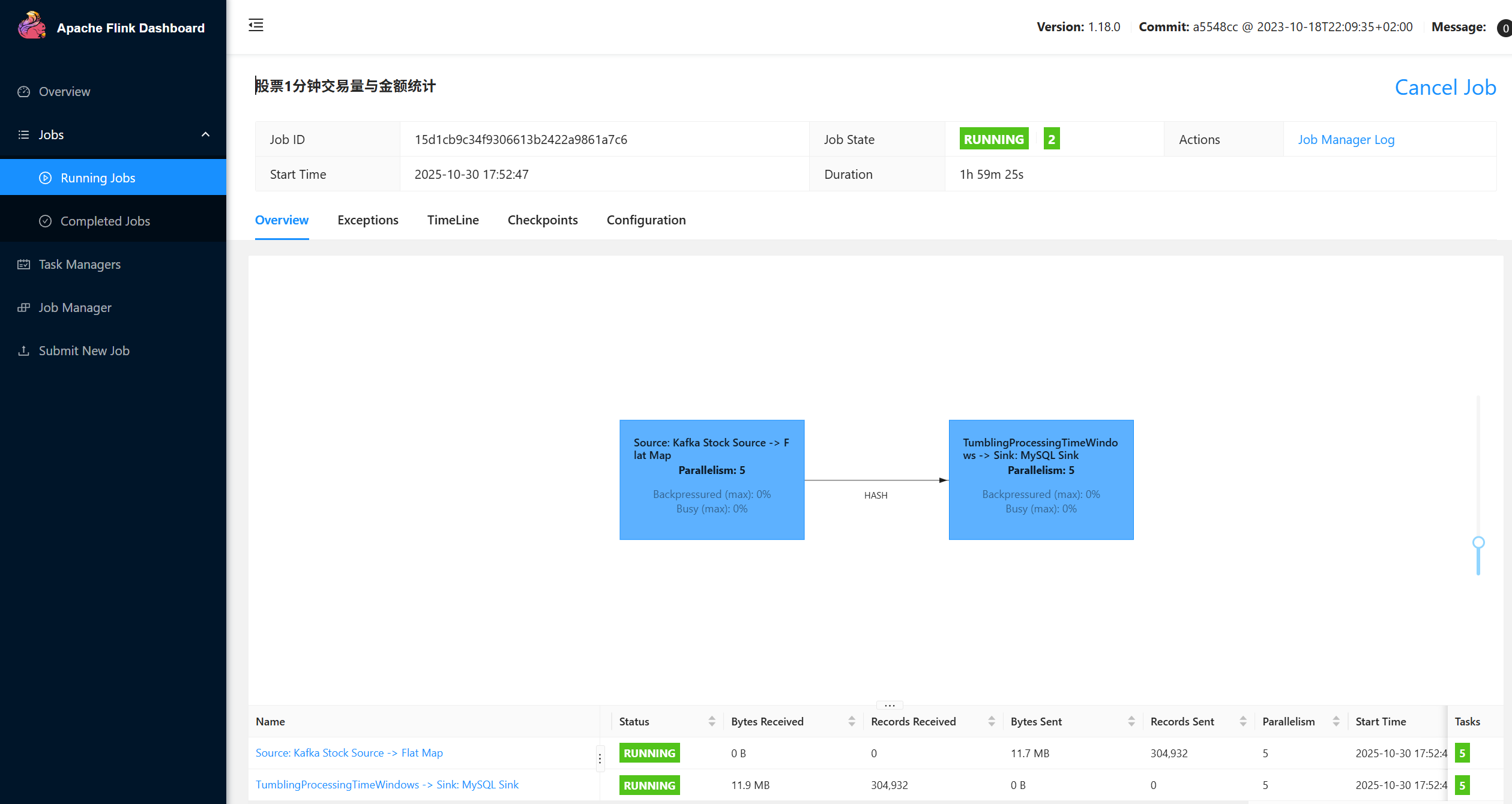Click the Job Manager sidebar icon
This screenshot has width=1512, height=804.
point(24,308)
